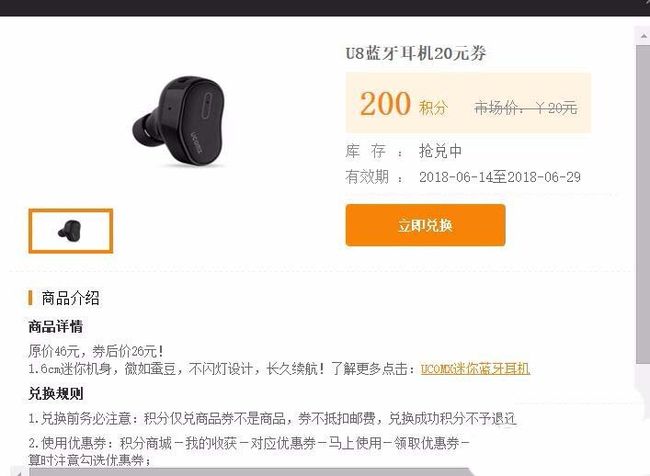650x476 pixels.
Task: Click the horizontal scrollbar at bottom
Action: point(249,473)
